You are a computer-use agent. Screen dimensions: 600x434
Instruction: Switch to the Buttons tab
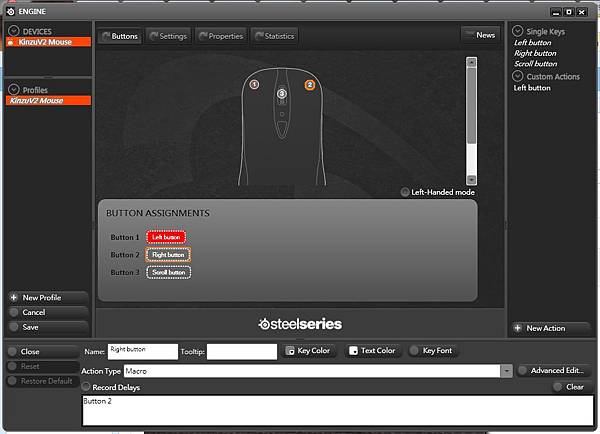[x=120, y=36]
